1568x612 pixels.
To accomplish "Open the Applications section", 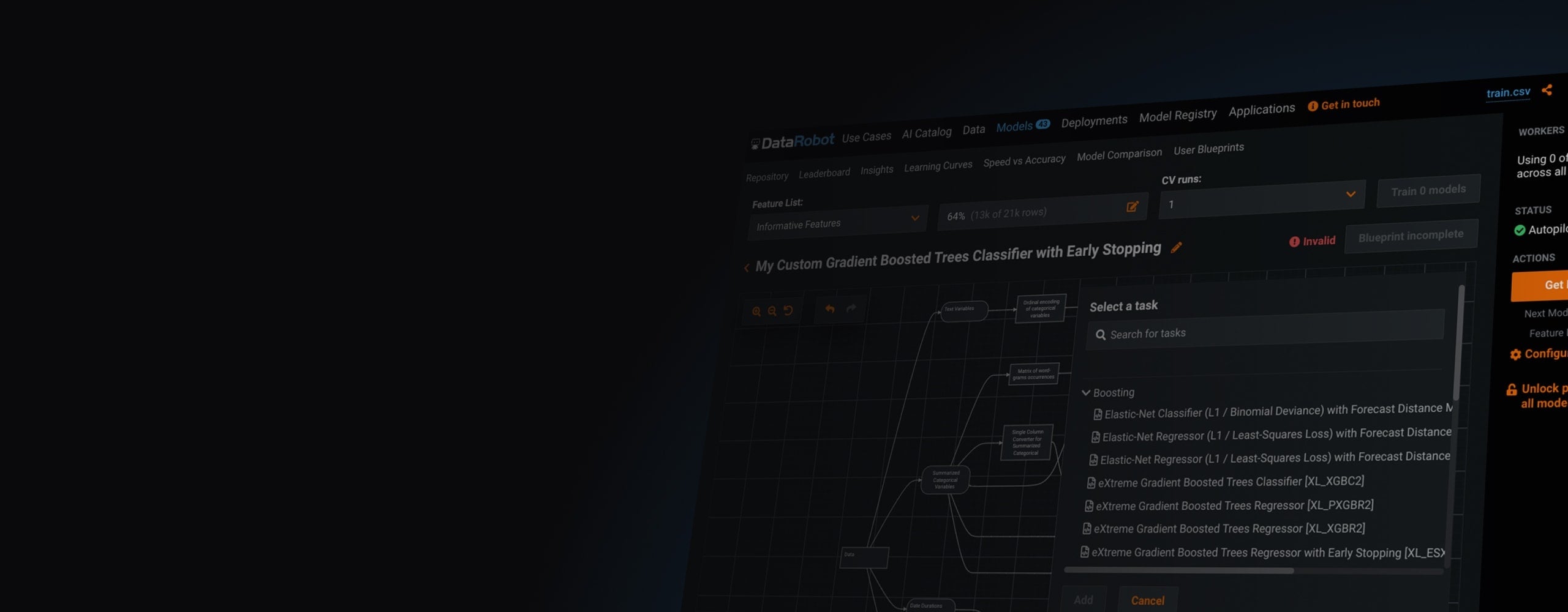I will [1262, 110].
